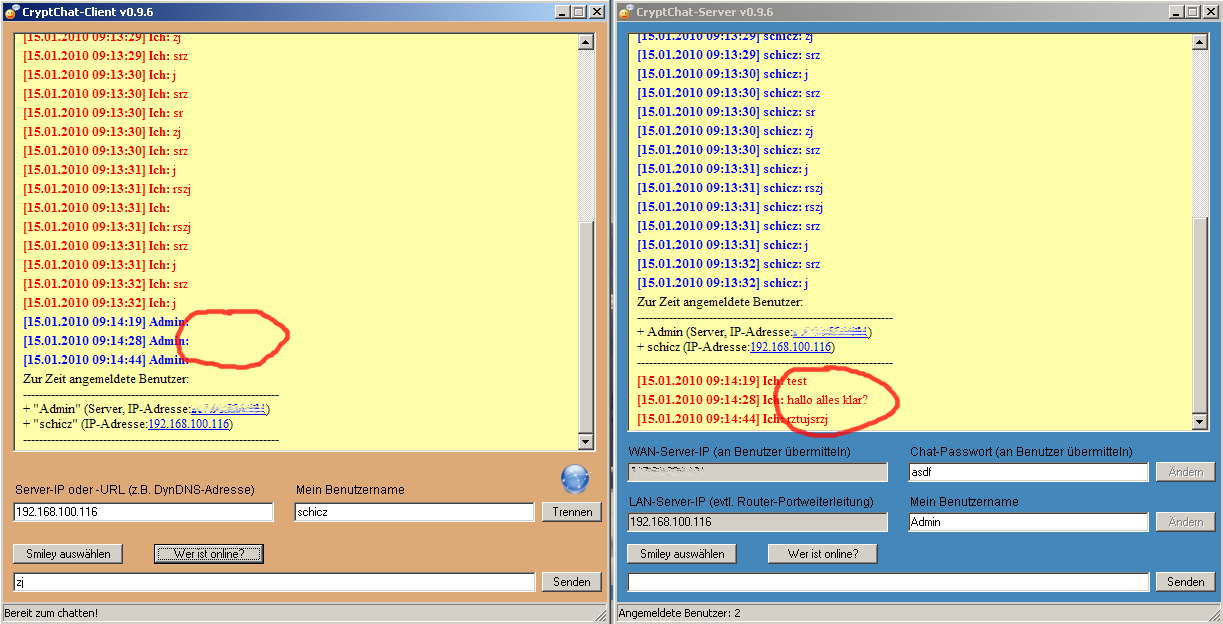
Task: Send the client message with Senden
Action: click(571, 581)
